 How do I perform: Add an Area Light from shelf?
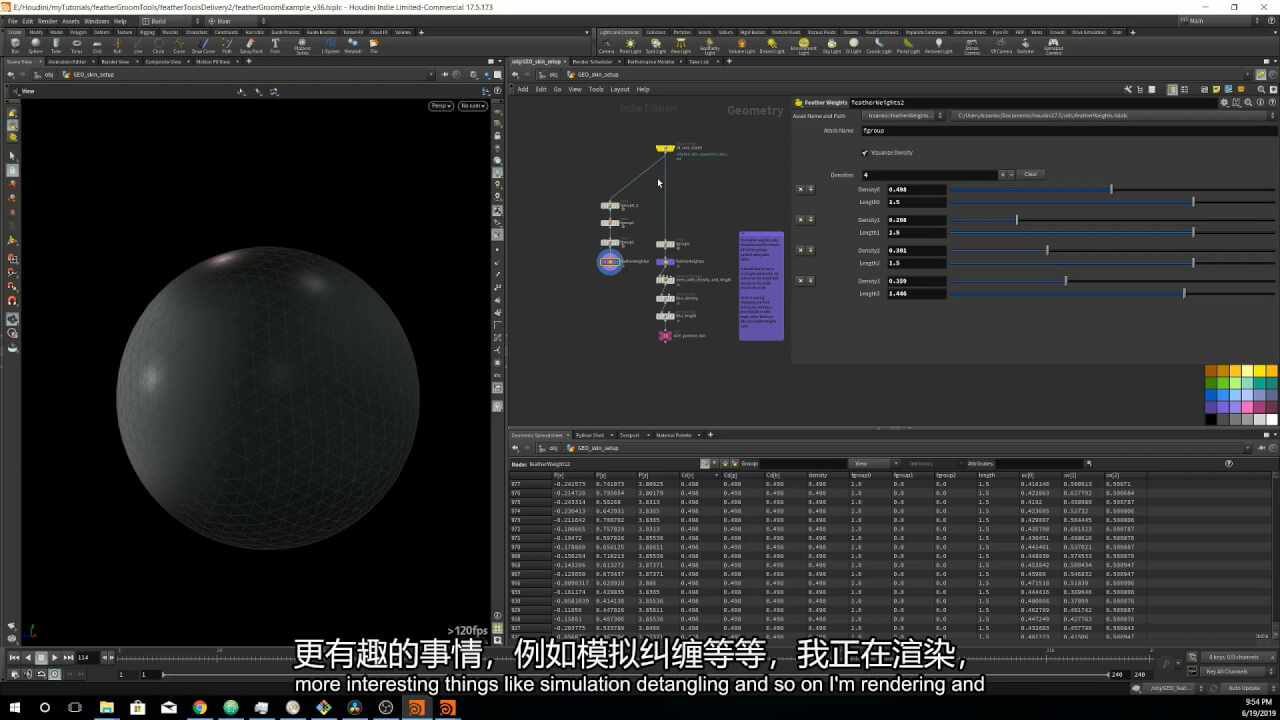pyautogui.click(x=682, y=46)
